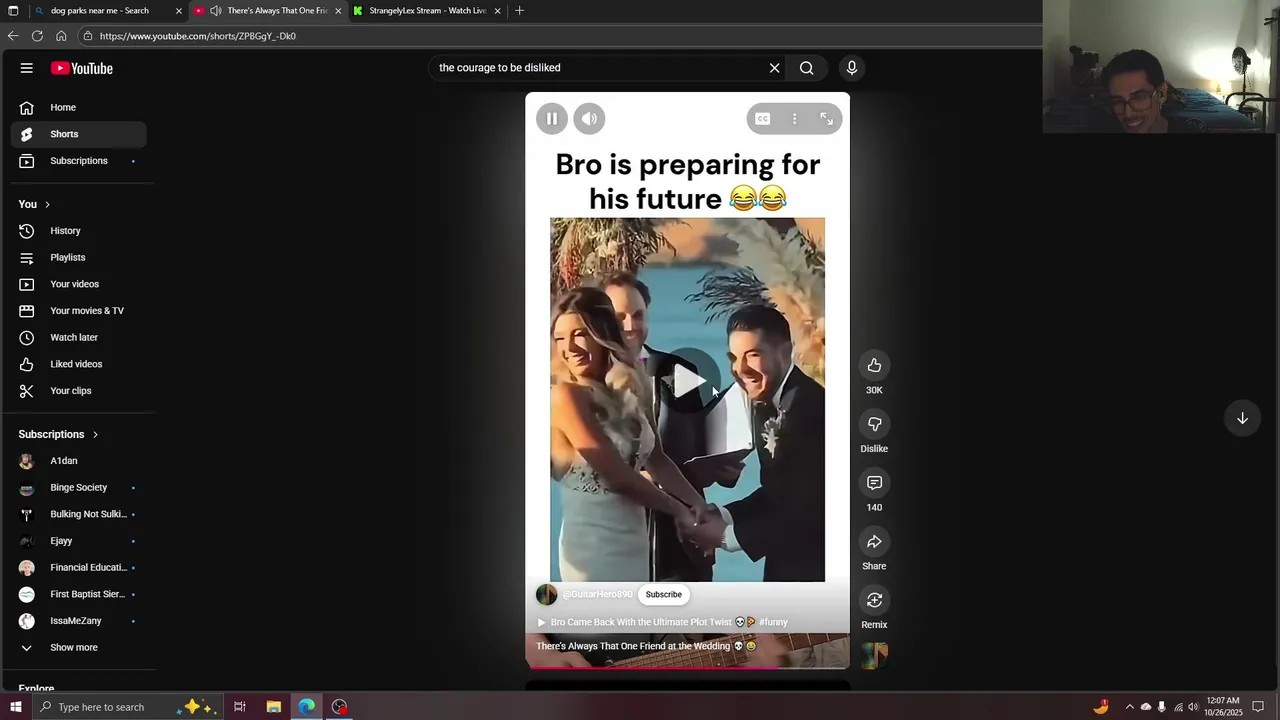
Task: Open the comments showing 140
Action: coord(874,483)
